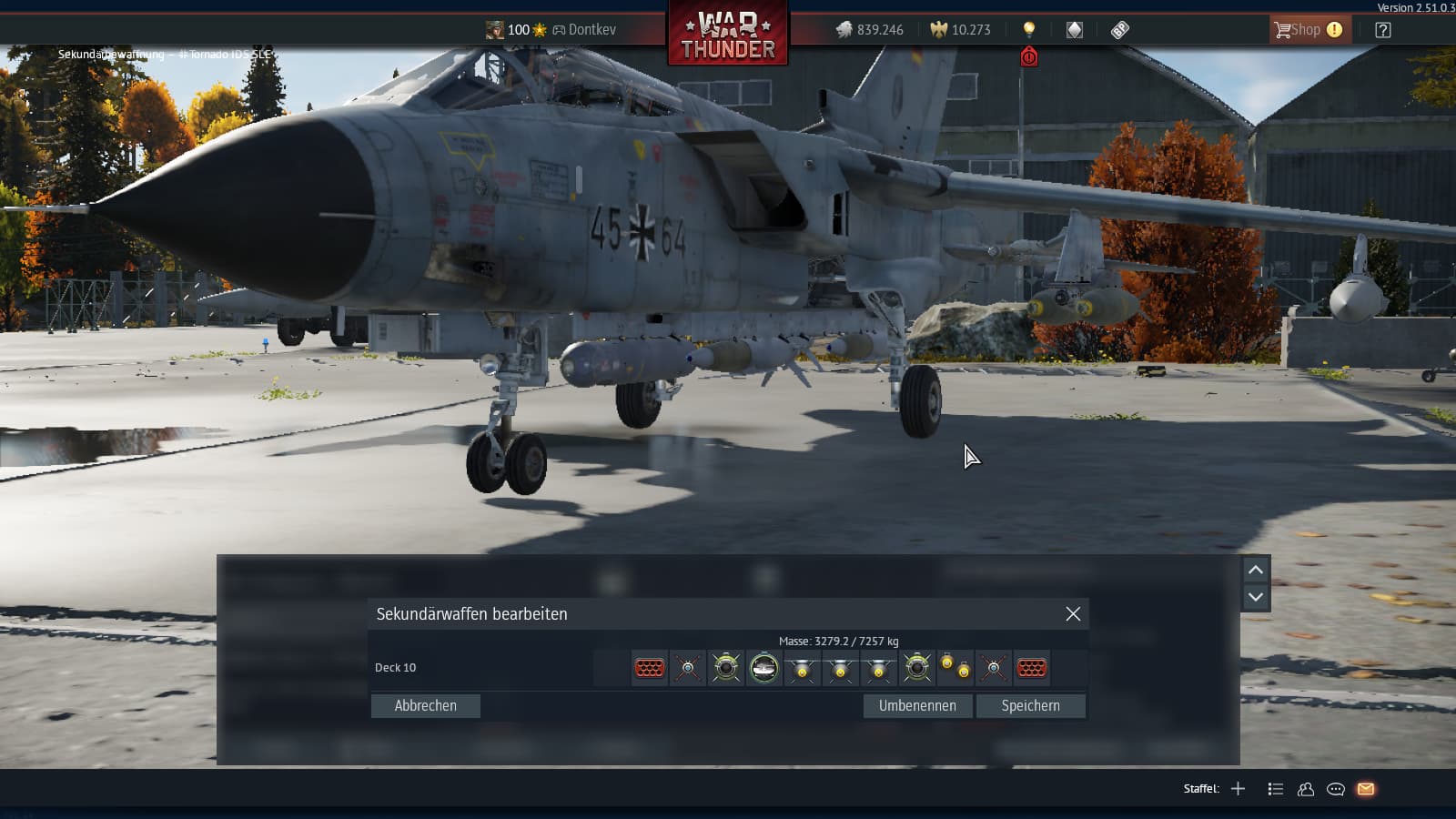Open the orange mail inbox icon
The height and width of the screenshot is (819, 1456).
(1365, 789)
